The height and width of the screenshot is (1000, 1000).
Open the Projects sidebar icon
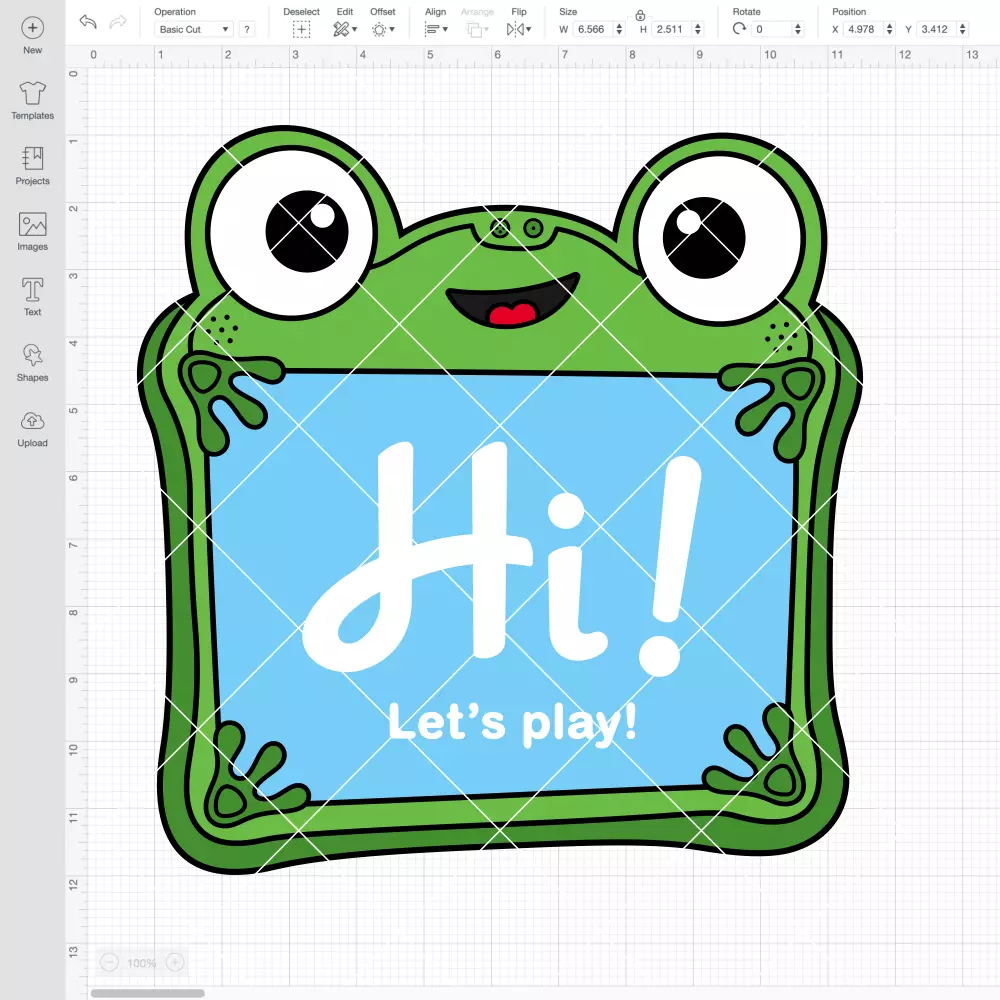(x=33, y=159)
